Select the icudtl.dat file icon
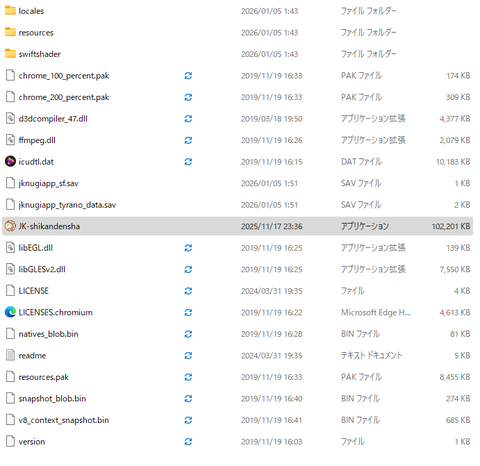The image size is (480, 466). [10, 161]
